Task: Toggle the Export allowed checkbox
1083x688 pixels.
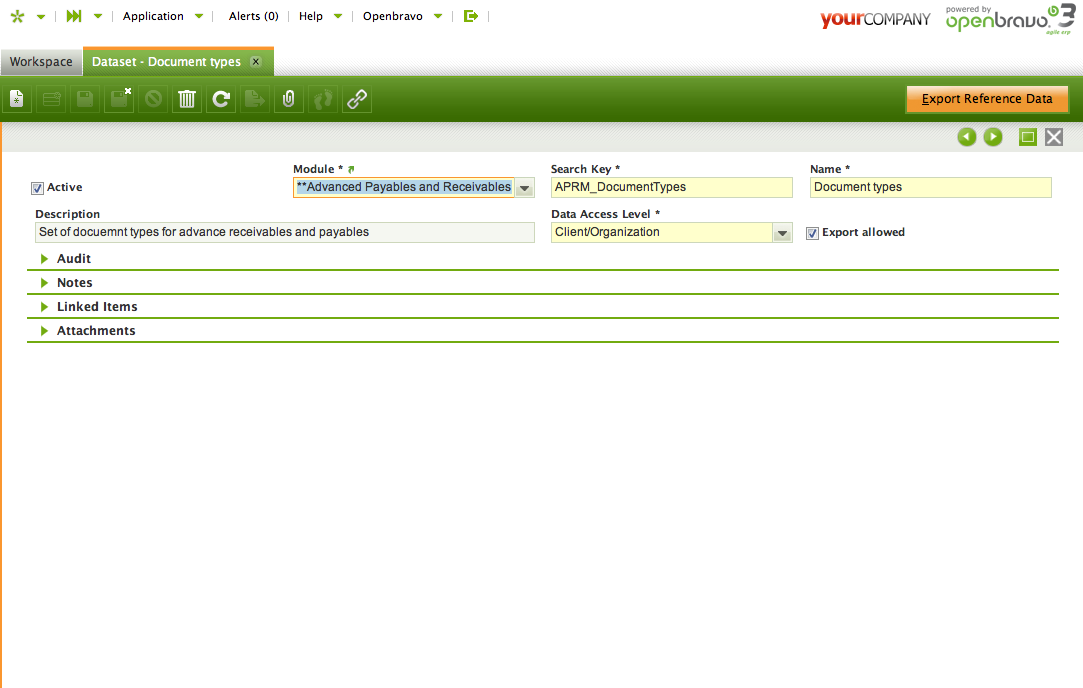Action: (x=813, y=233)
